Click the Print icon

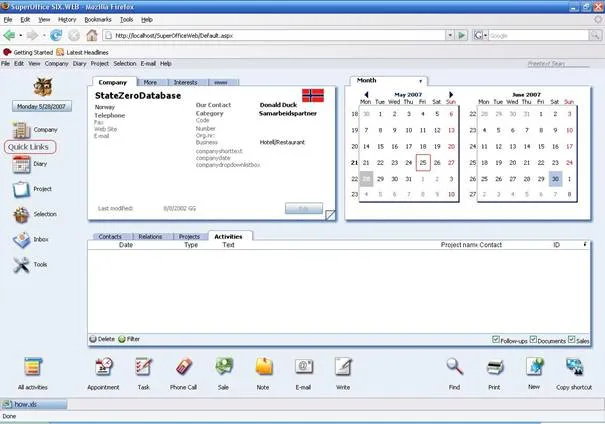(x=494, y=367)
